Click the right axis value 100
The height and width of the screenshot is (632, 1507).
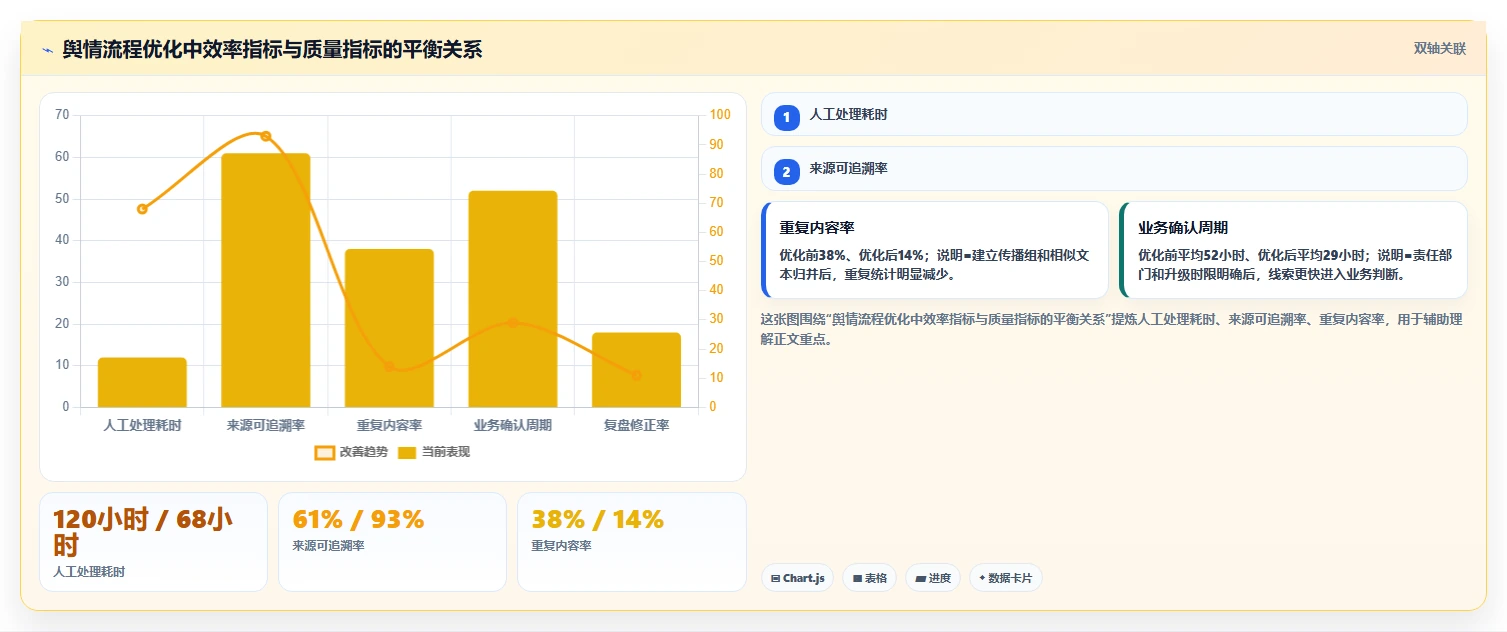point(720,115)
